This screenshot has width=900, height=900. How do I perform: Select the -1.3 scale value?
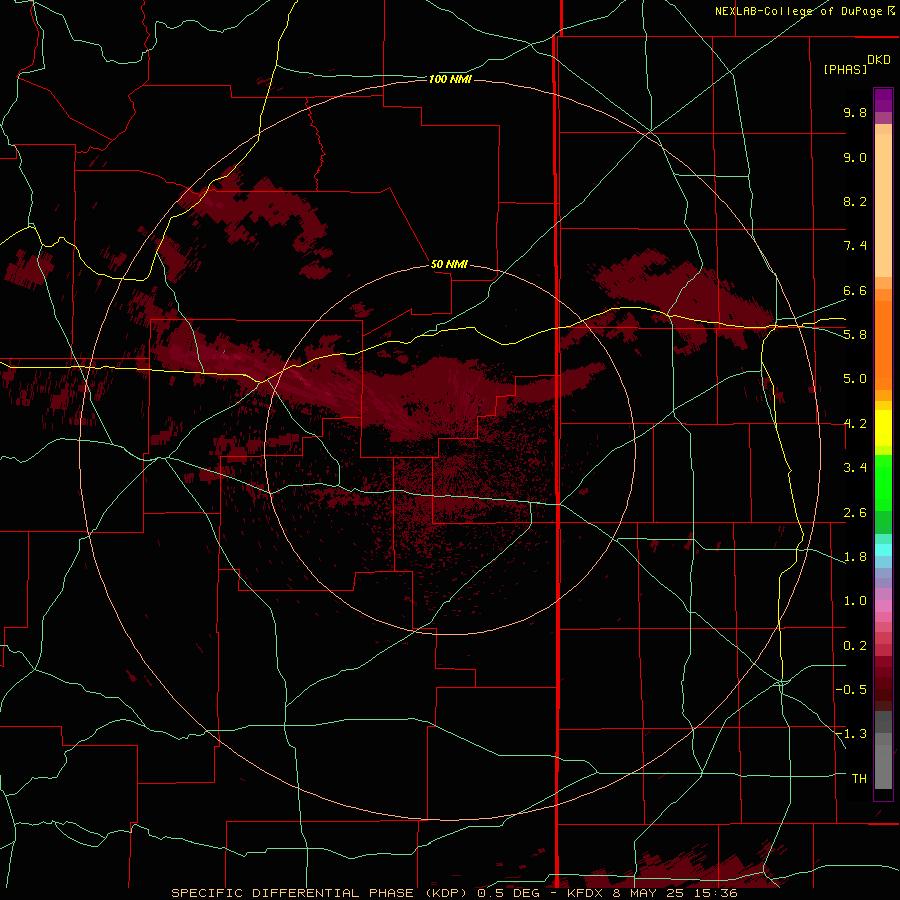pos(851,734)
